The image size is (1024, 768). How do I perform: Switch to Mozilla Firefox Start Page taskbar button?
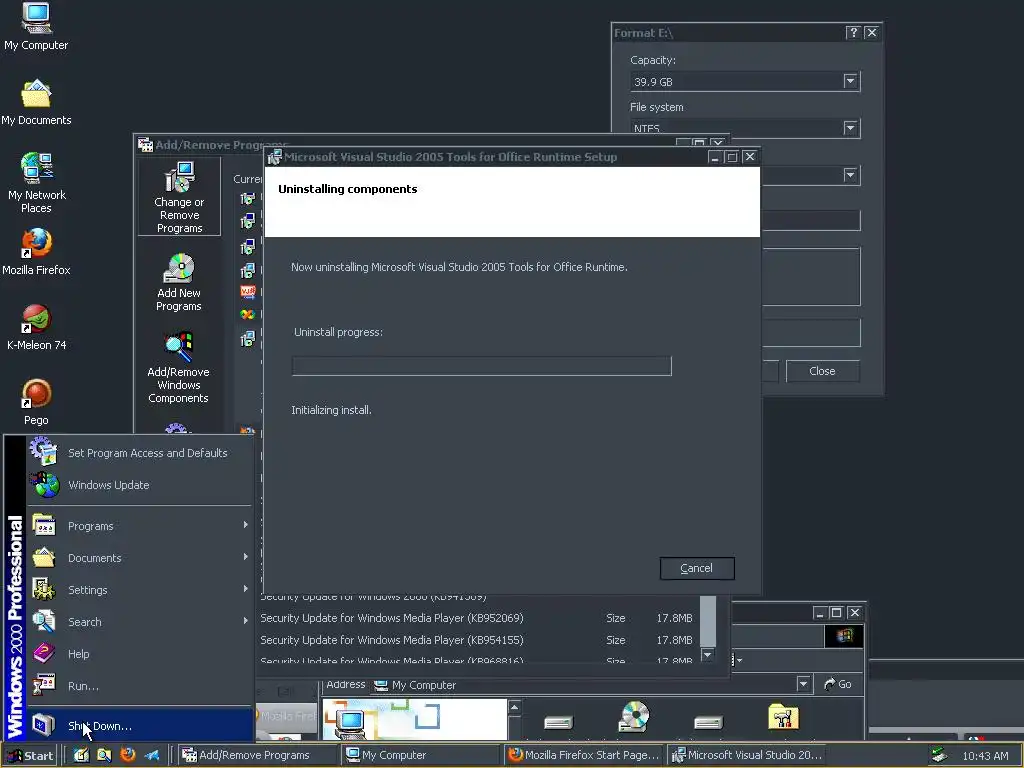pos(584,755)
